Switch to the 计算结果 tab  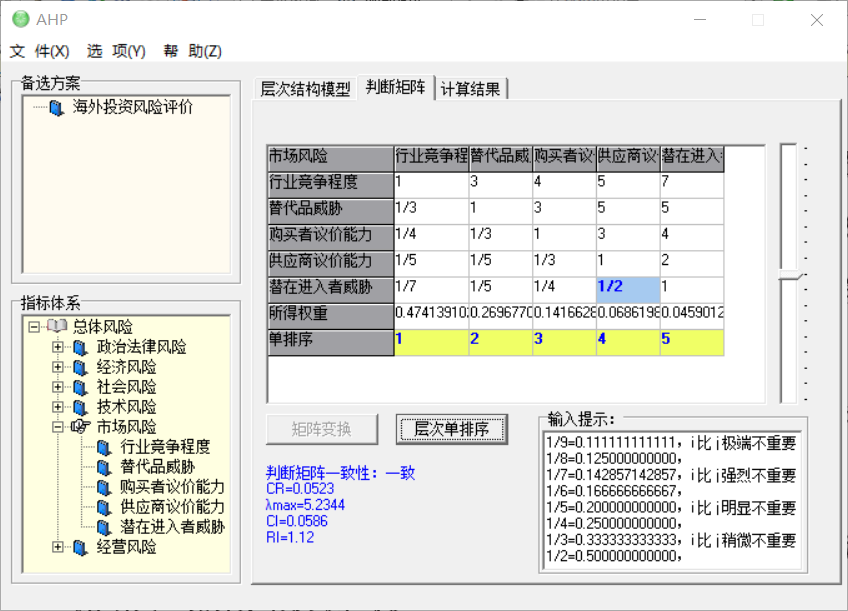click(471, 89)
